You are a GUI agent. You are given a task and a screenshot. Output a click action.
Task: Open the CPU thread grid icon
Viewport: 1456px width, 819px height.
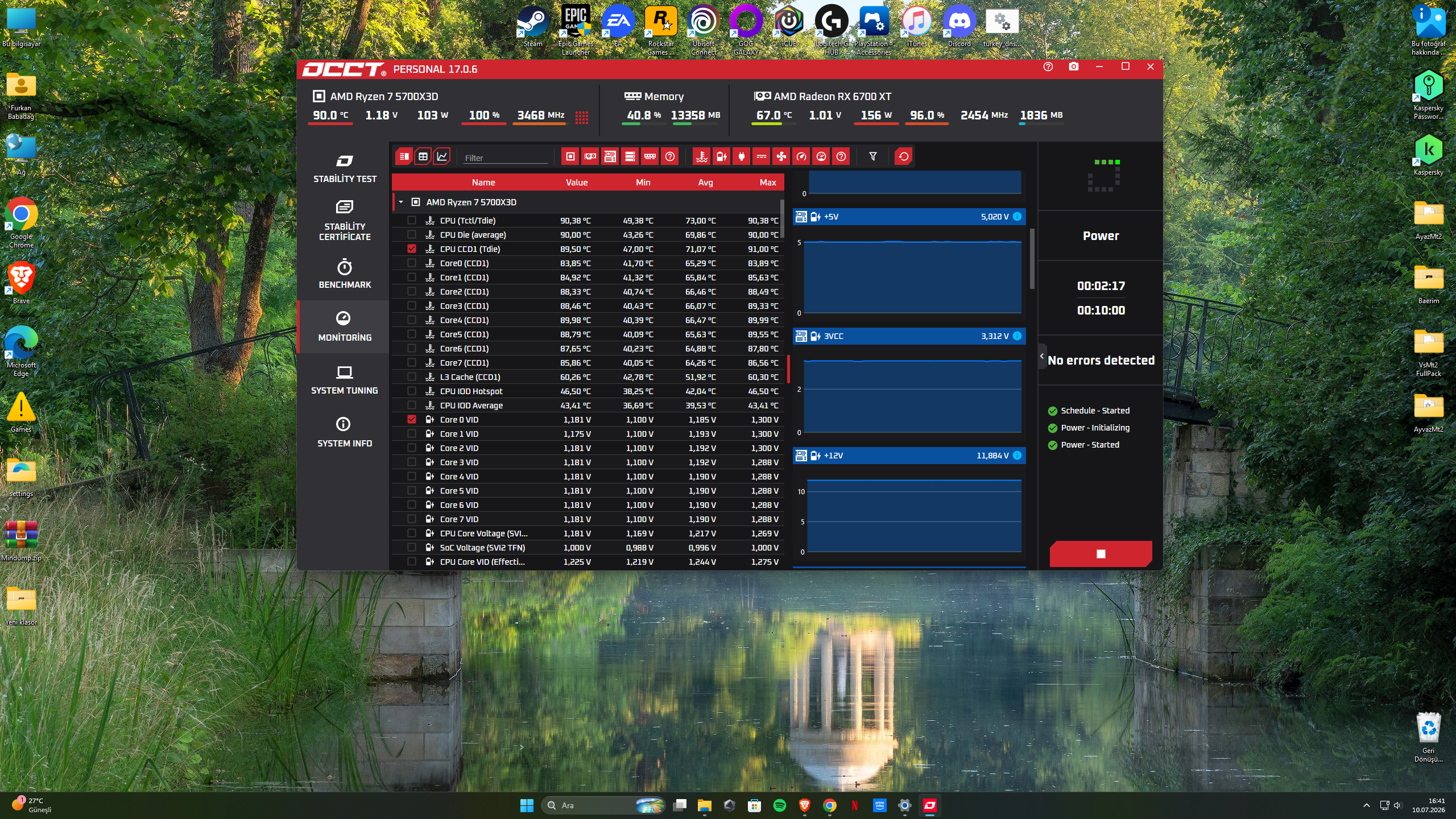[581, 117]
